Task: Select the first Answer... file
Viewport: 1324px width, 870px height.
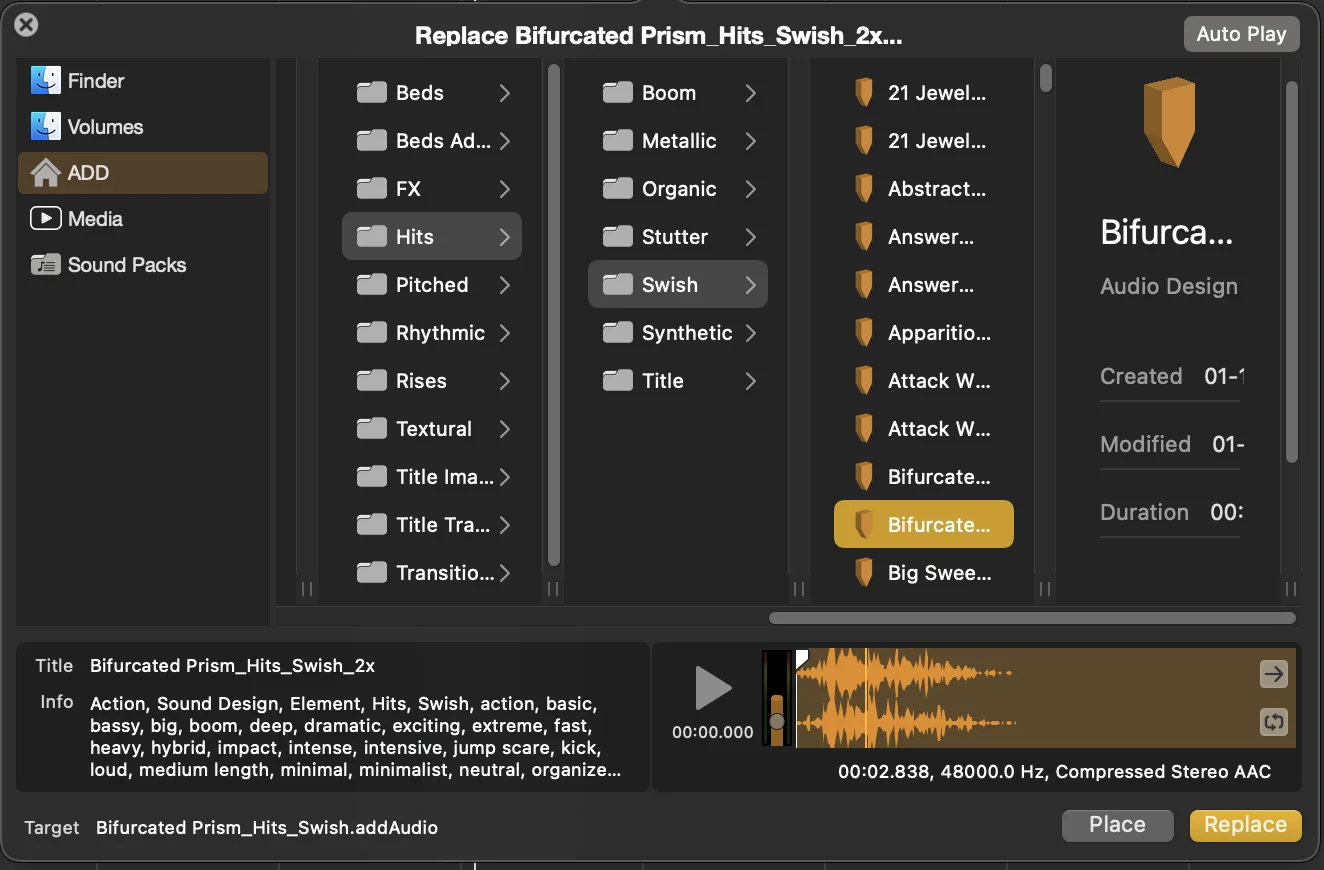Action: (x=924, y=237)
